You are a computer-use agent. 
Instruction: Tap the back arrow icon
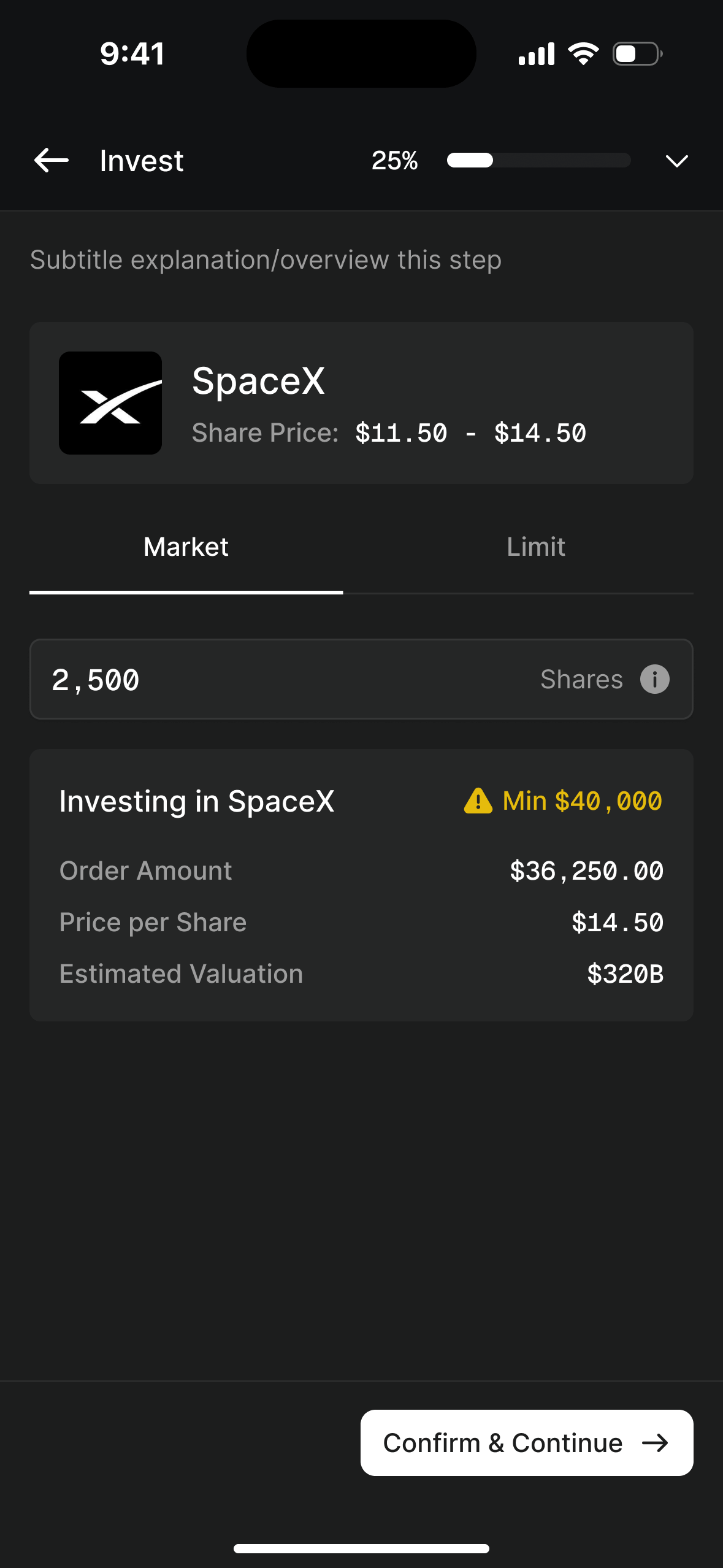52,161
